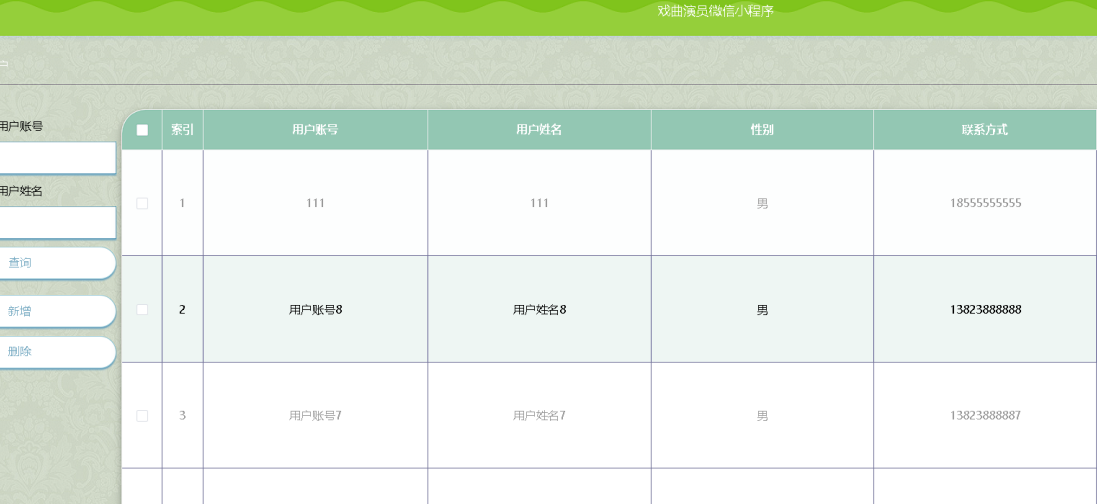Click the 用户账号7 account cell
The height and width of the screenshot is (504, 1097).
[x=316, y=416]
